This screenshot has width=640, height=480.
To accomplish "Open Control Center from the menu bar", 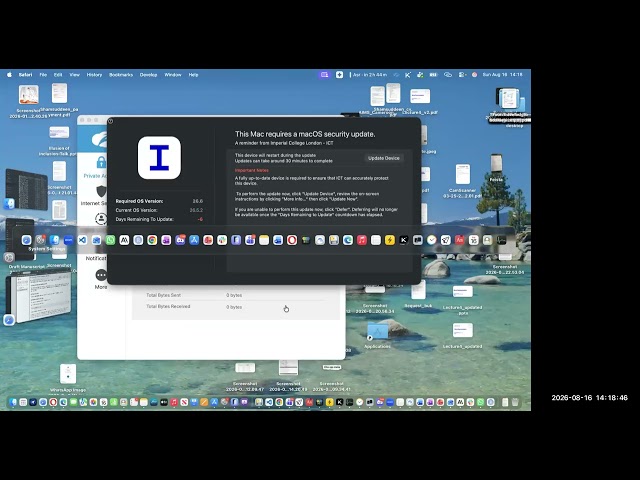I will [x=462, y=75].
